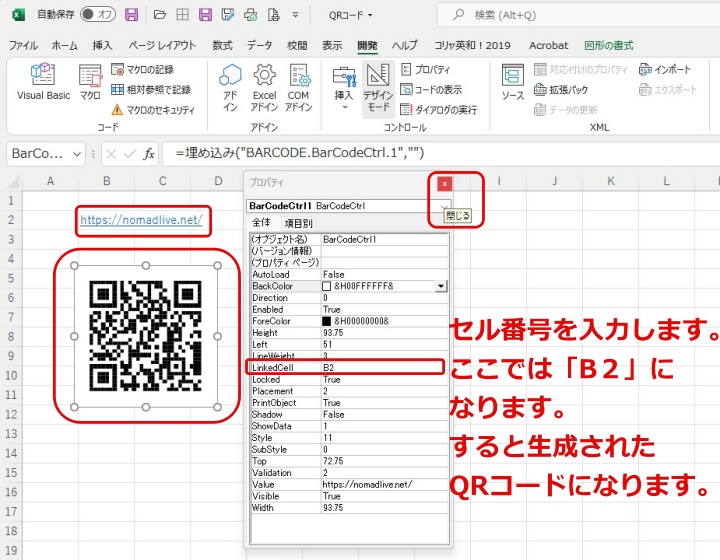Click Run Dialog (ダイアログの実行)

[439, 110]
